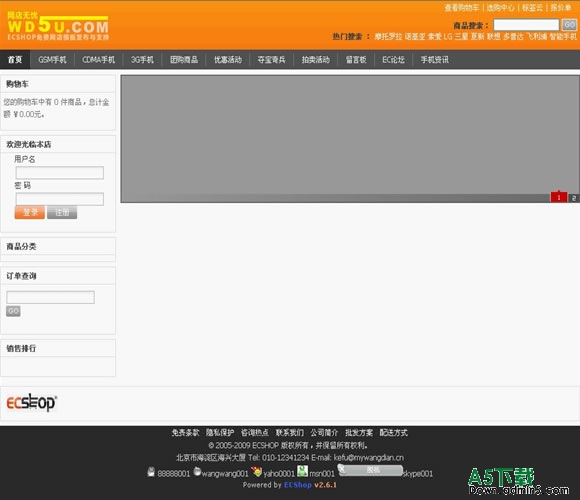Click the msn001 contact text
Viewport: 580px width, 500px height.
tap(322, 473)
